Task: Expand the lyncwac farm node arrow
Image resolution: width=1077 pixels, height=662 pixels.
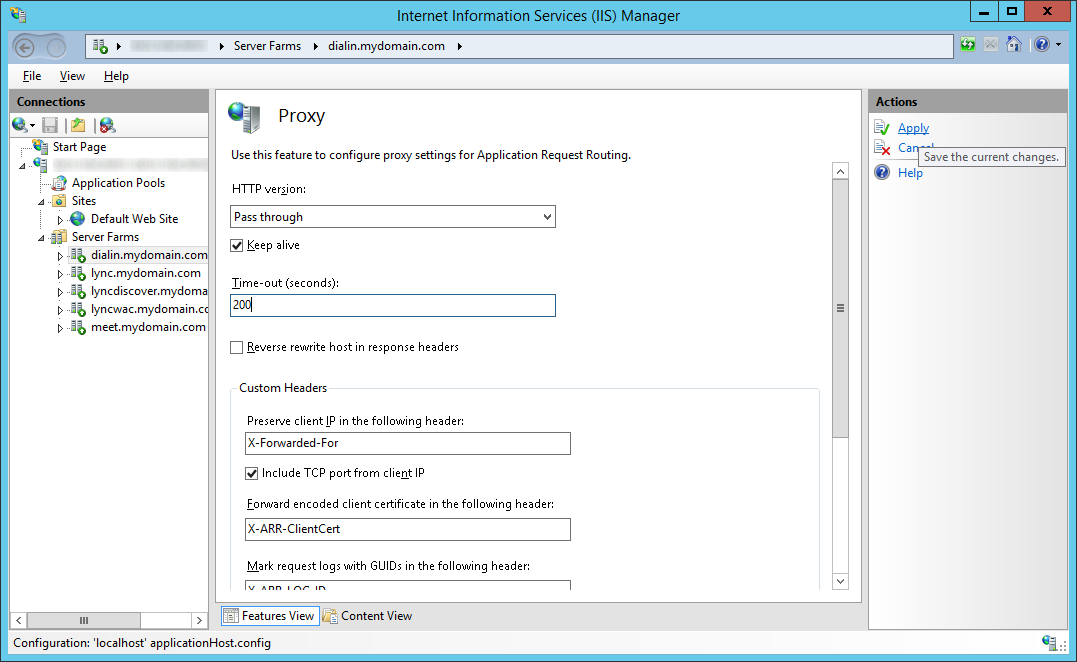Action: 60,310
